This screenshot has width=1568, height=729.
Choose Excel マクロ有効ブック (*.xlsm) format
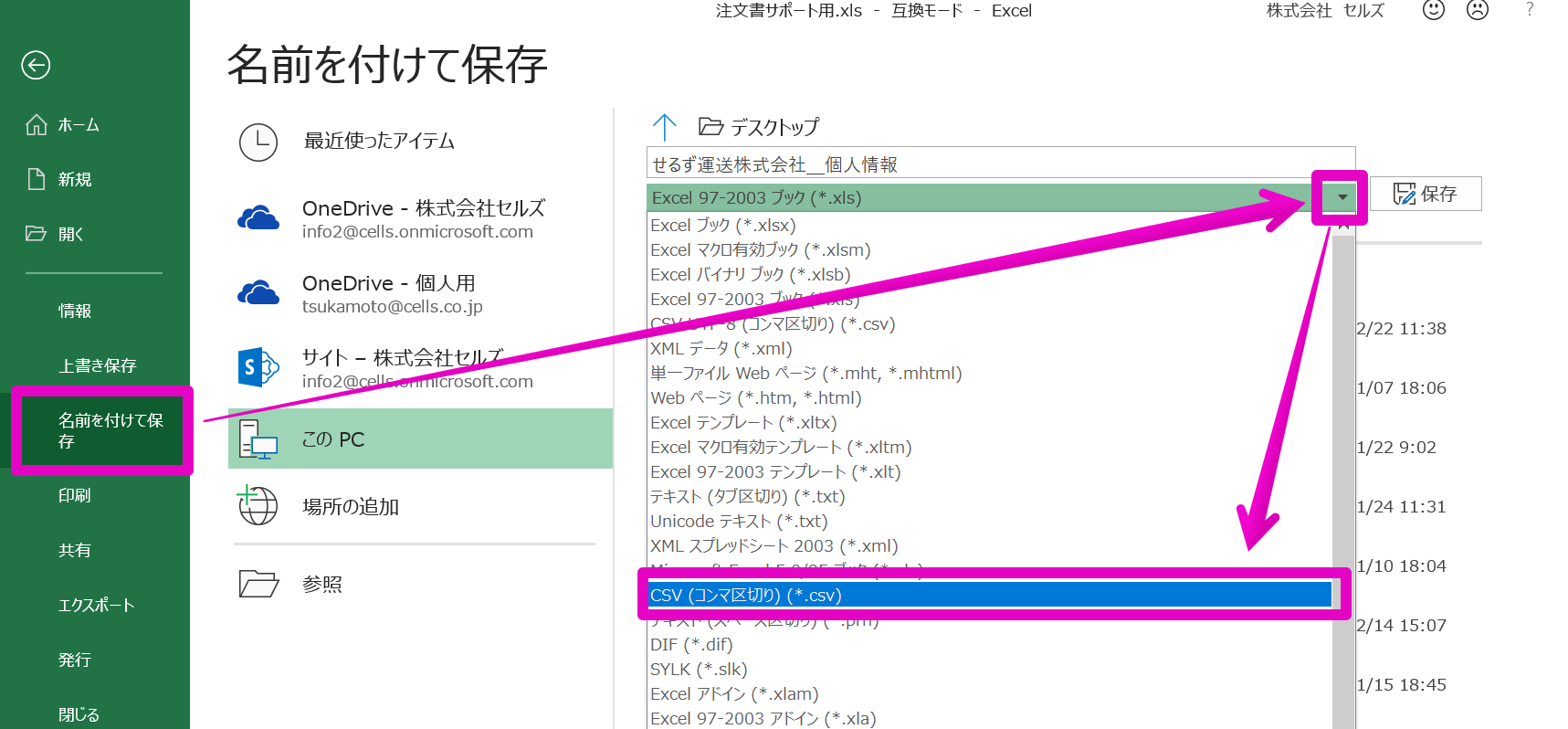click(x=761, y=249)
